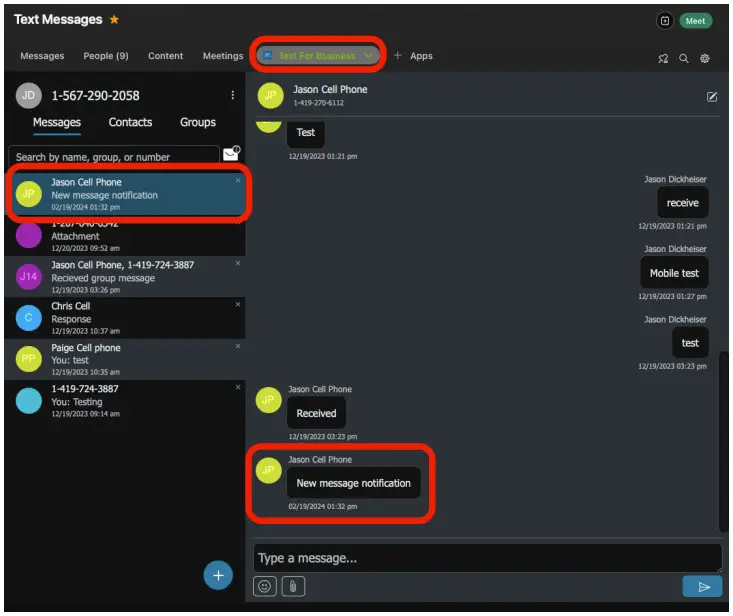Open the emoji picker
Screen dimensions: 733x616
[x=265, y=587]
